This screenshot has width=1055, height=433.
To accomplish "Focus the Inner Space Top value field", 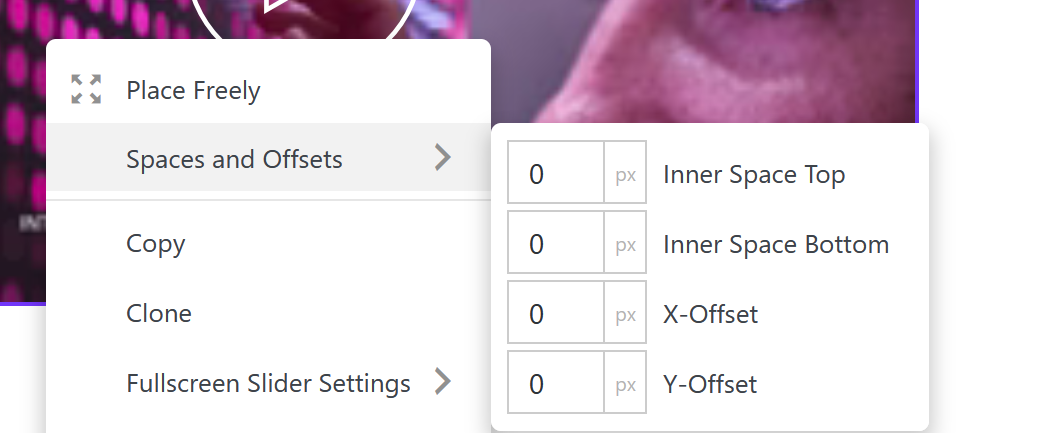I will point(556,175).
